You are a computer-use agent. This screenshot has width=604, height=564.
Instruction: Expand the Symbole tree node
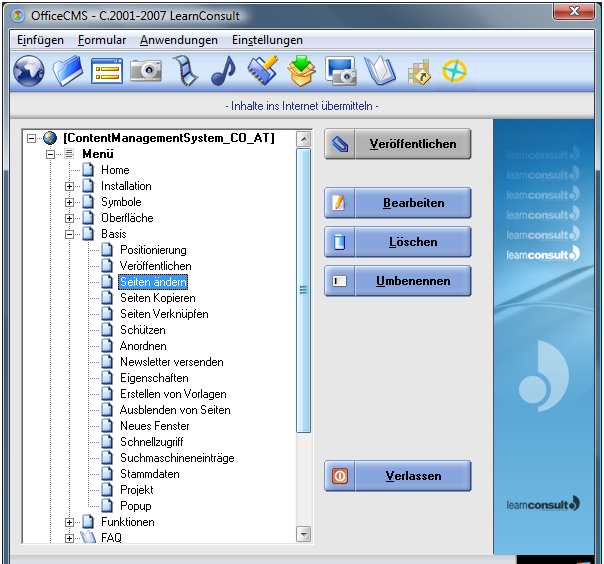(69, 202)
